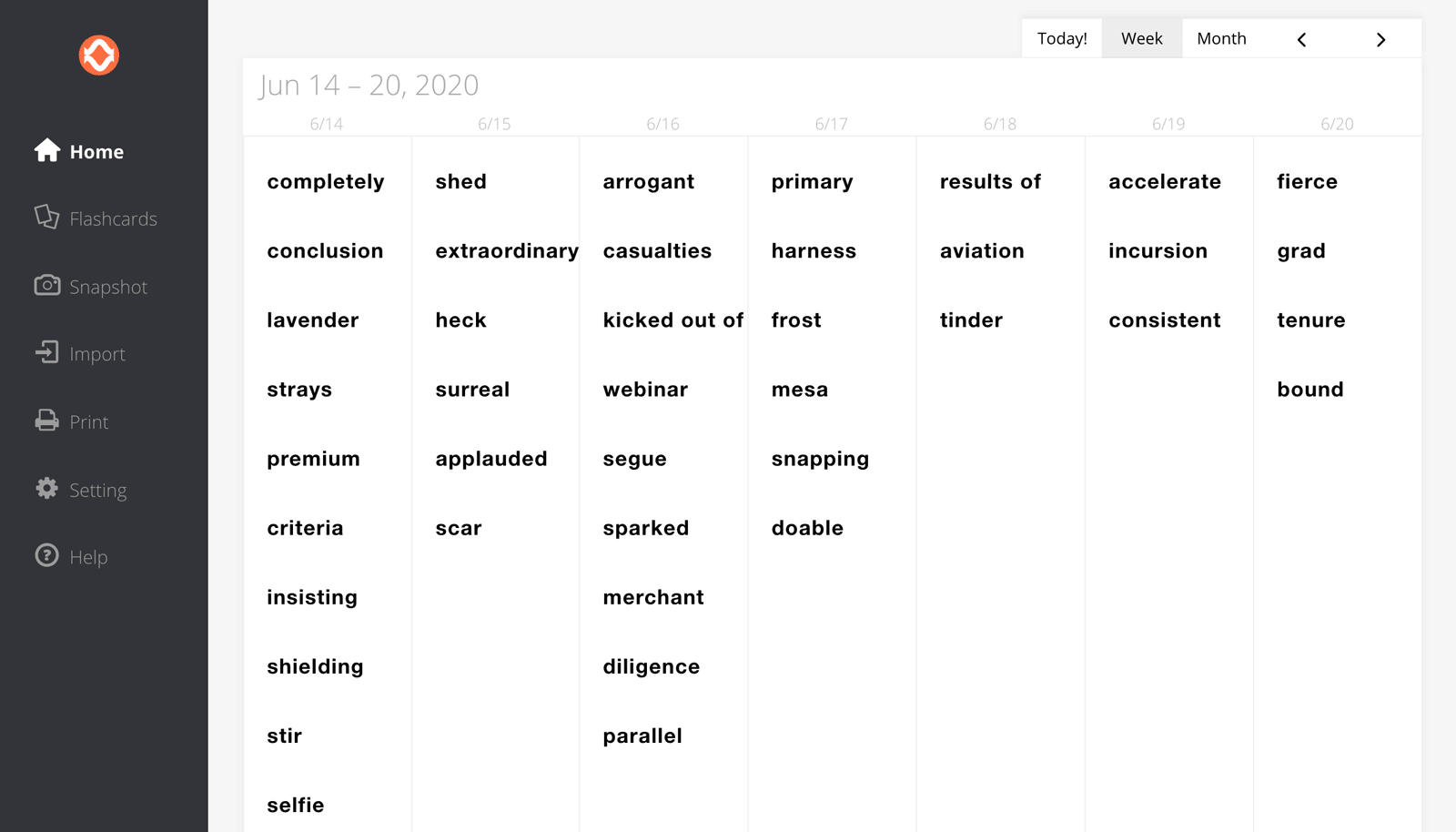The height and width of the screenshot is (832, 1456).
Task: Select the word "extraordinary"
Action: click(x=507, y=251)
